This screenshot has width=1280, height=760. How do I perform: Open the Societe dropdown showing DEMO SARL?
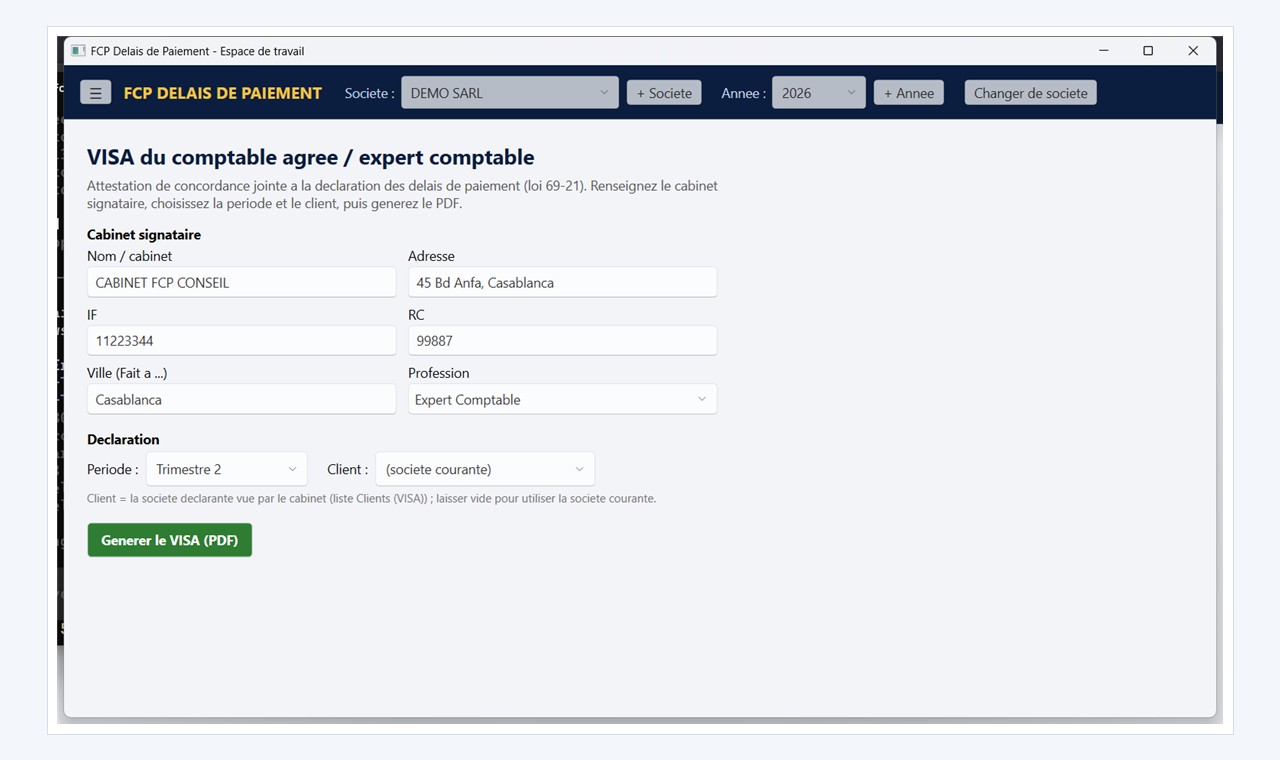510,93
